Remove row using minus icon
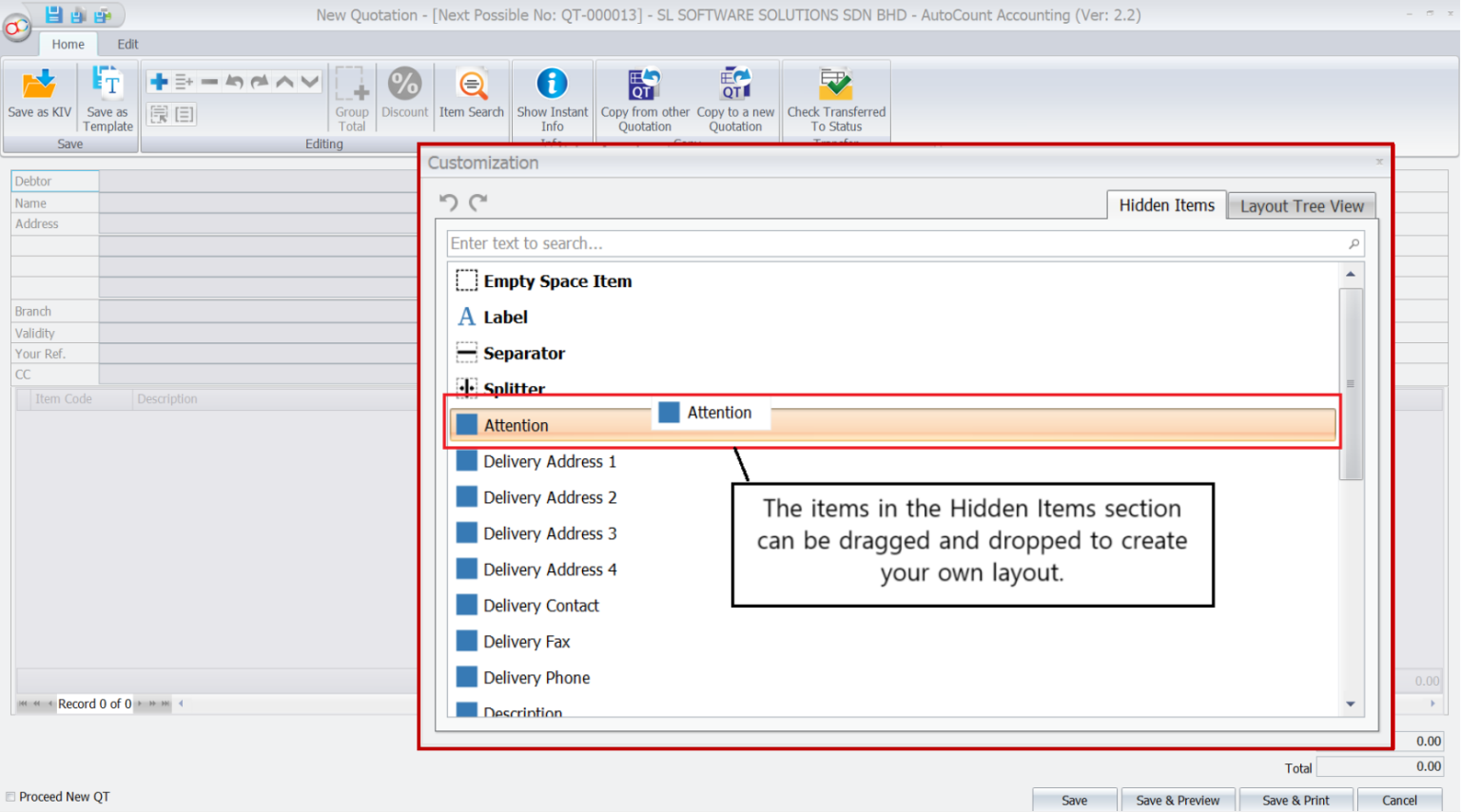 pos(209,82)
